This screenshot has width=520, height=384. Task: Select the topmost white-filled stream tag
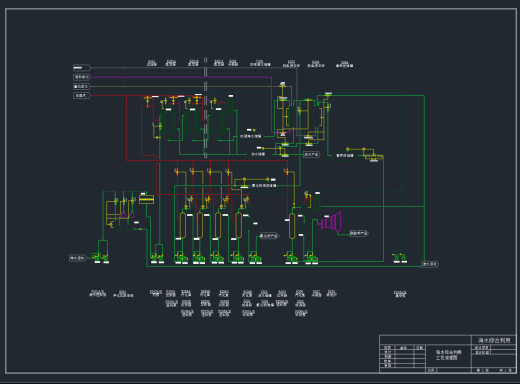tap(82, 68)
